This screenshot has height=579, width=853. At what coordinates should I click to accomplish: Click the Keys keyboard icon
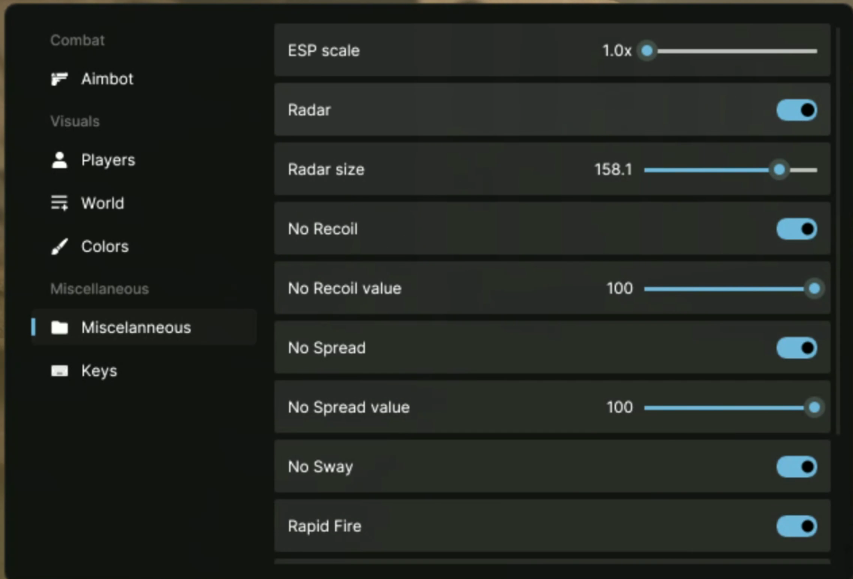(x=60, y=371)
